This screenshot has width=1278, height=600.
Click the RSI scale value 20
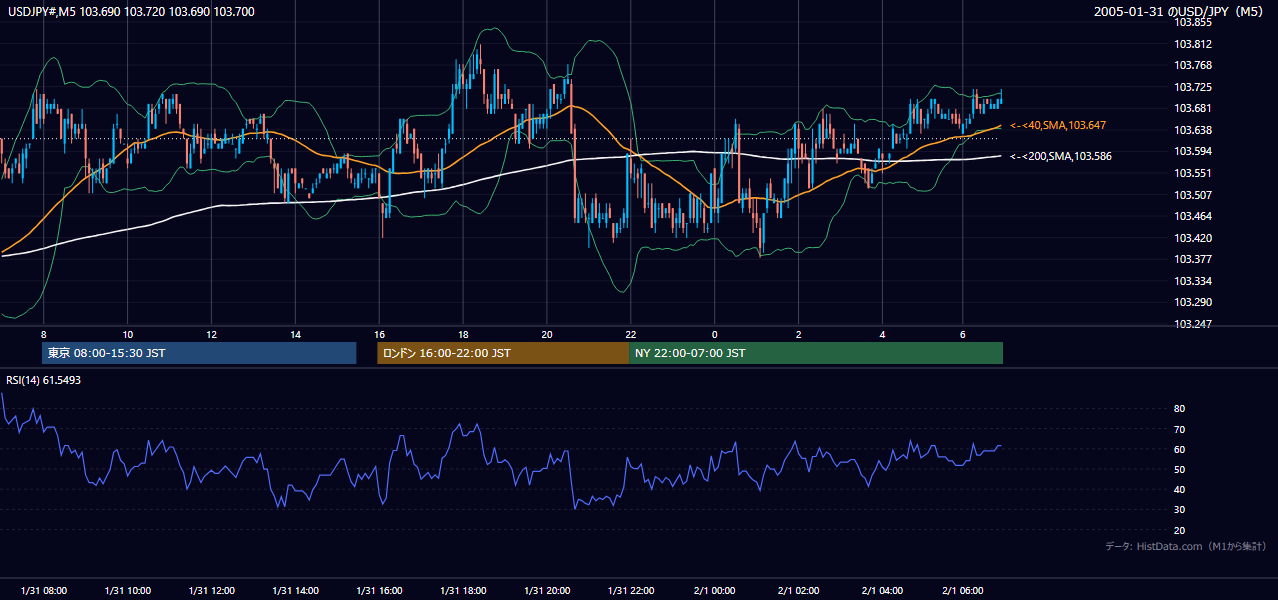coord(1179,530)
